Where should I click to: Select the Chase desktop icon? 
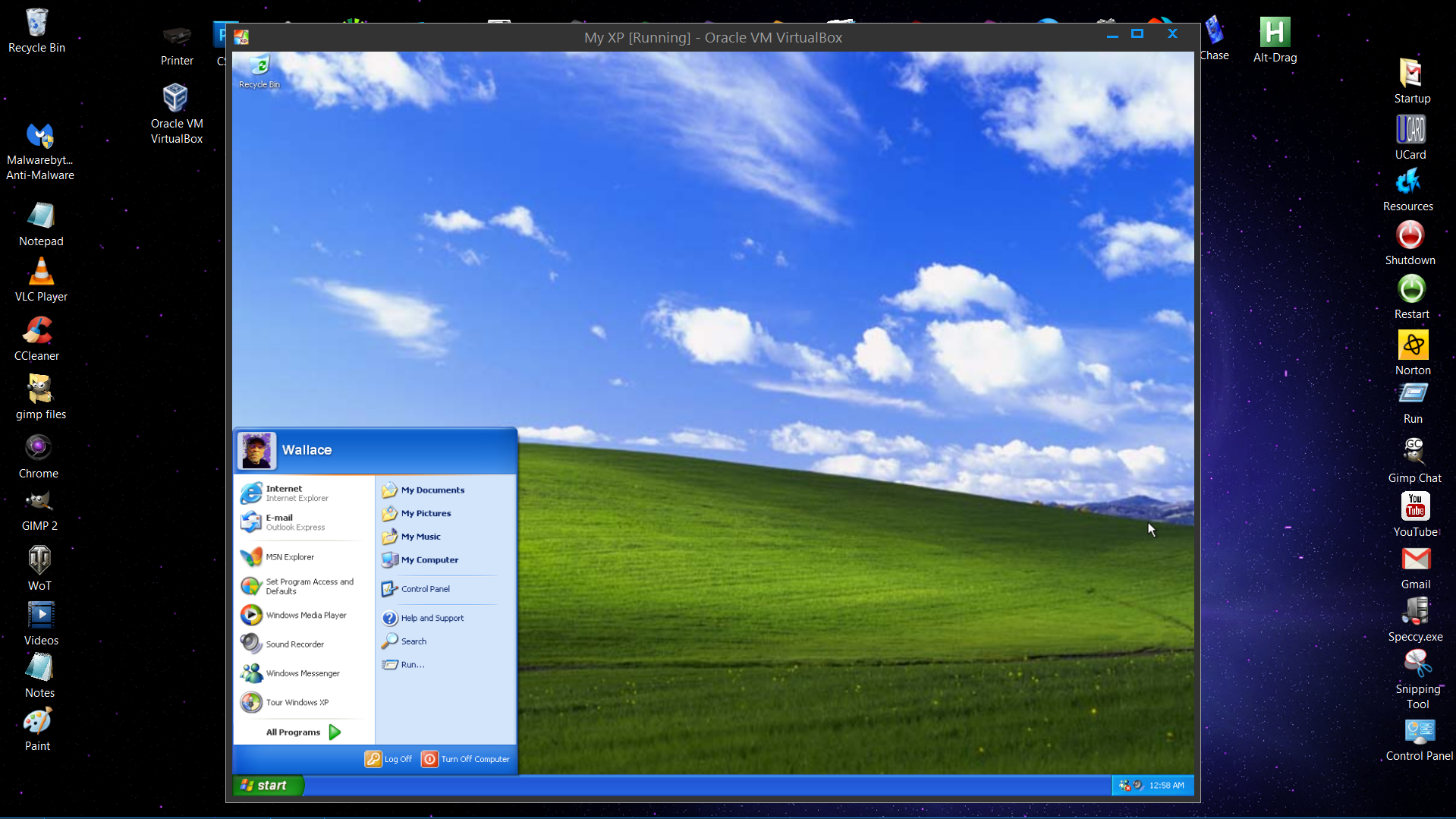[1214, 38]
